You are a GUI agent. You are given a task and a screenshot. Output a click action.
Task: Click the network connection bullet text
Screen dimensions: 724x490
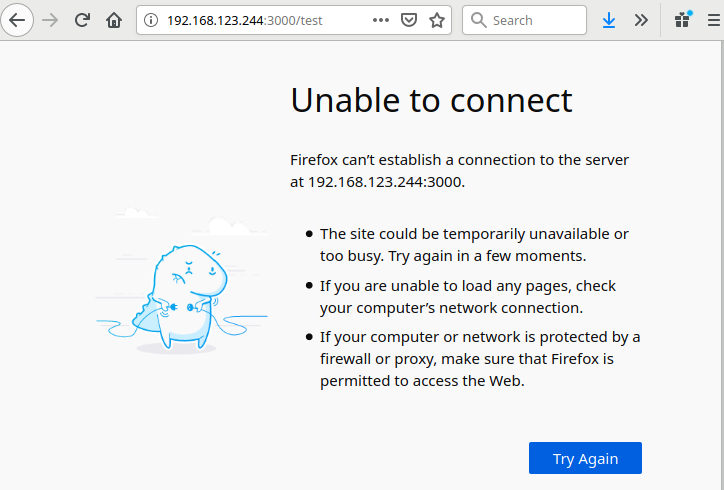(x=468, y=297)
